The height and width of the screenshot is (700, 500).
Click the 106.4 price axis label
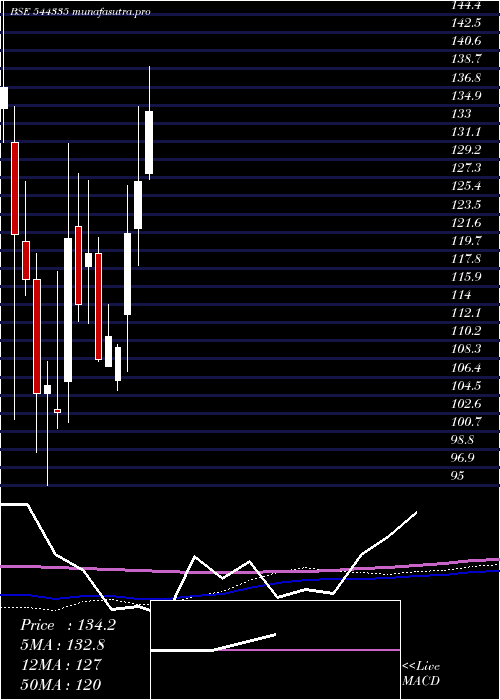point(467,367)
